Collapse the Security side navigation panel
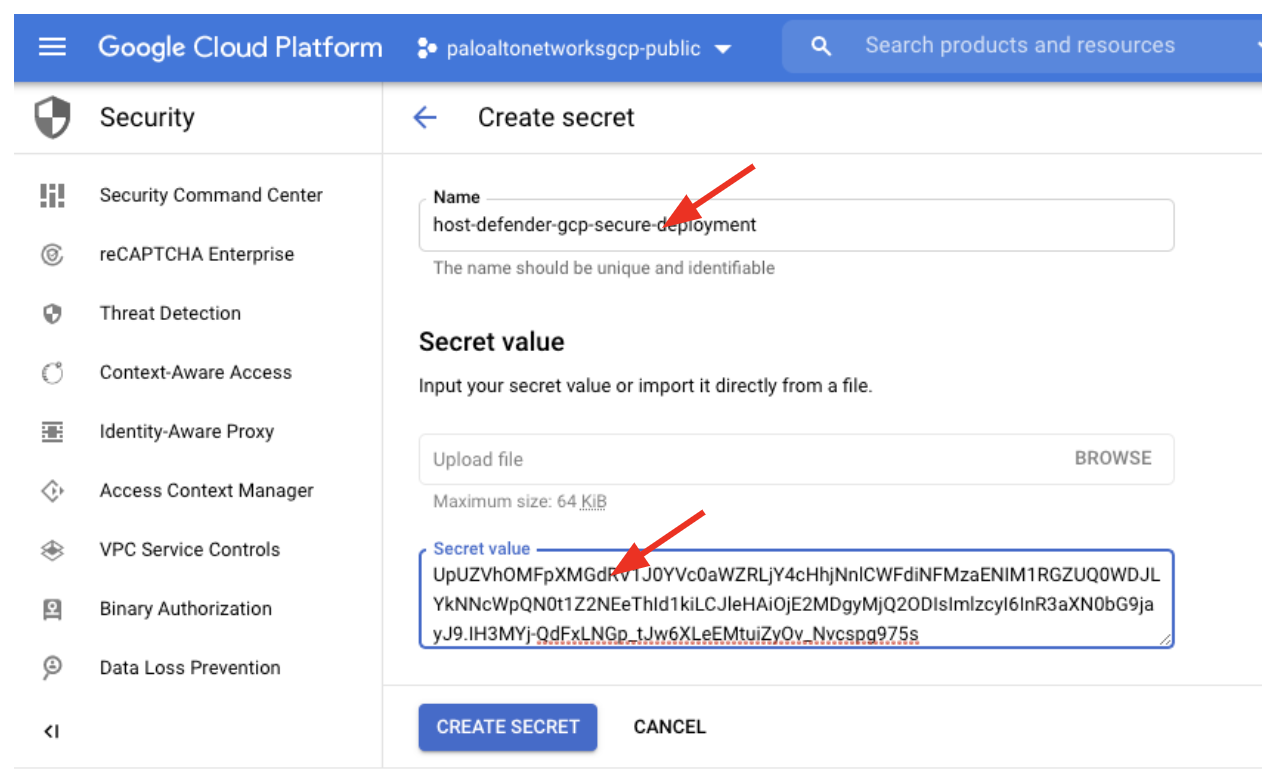This screenshot has height=770, width=1266. tap(52, 732)
